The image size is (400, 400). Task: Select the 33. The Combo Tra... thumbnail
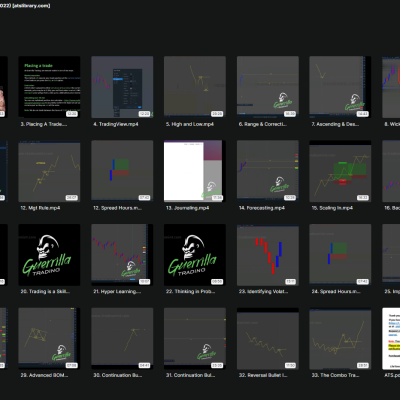pyautogui.click(x=340, y=339)
